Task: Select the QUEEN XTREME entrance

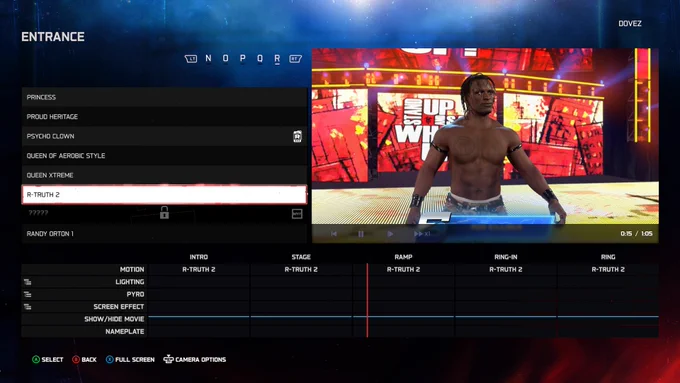Action: [x=164, y=175]
